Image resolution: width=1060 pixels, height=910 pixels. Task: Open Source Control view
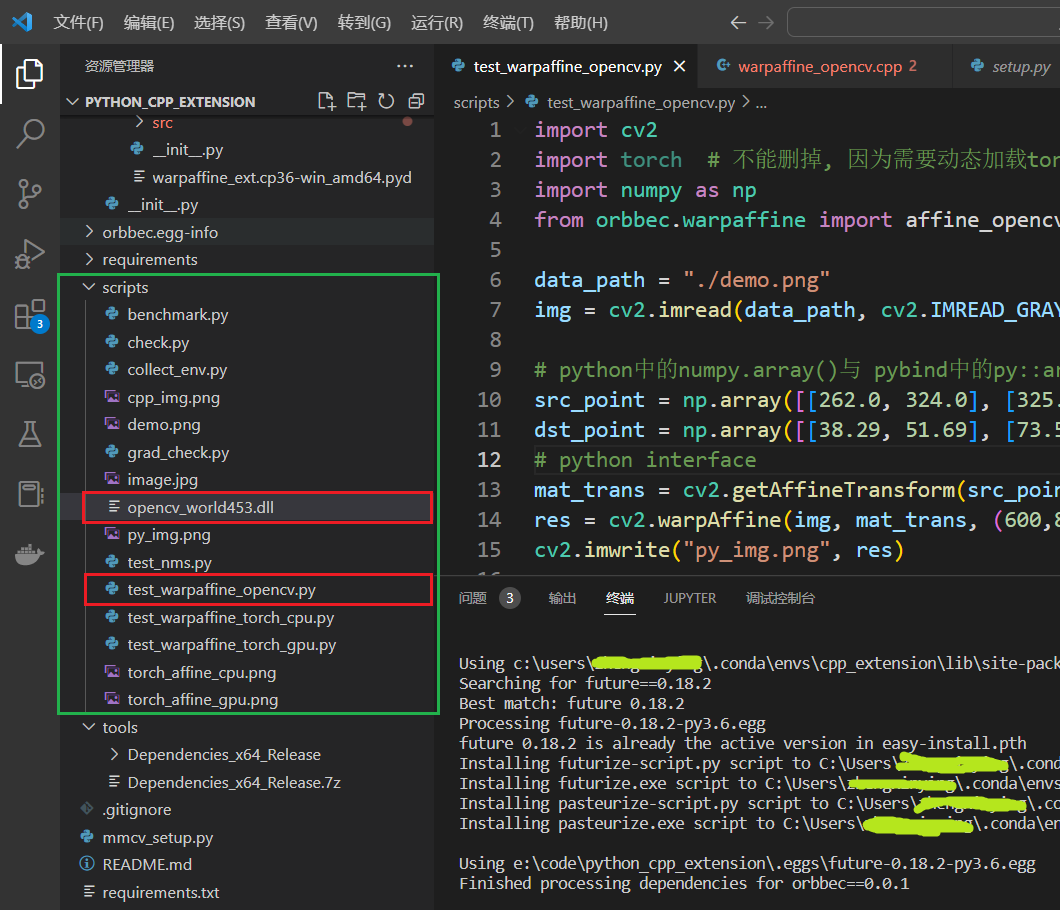pos(30,193)
